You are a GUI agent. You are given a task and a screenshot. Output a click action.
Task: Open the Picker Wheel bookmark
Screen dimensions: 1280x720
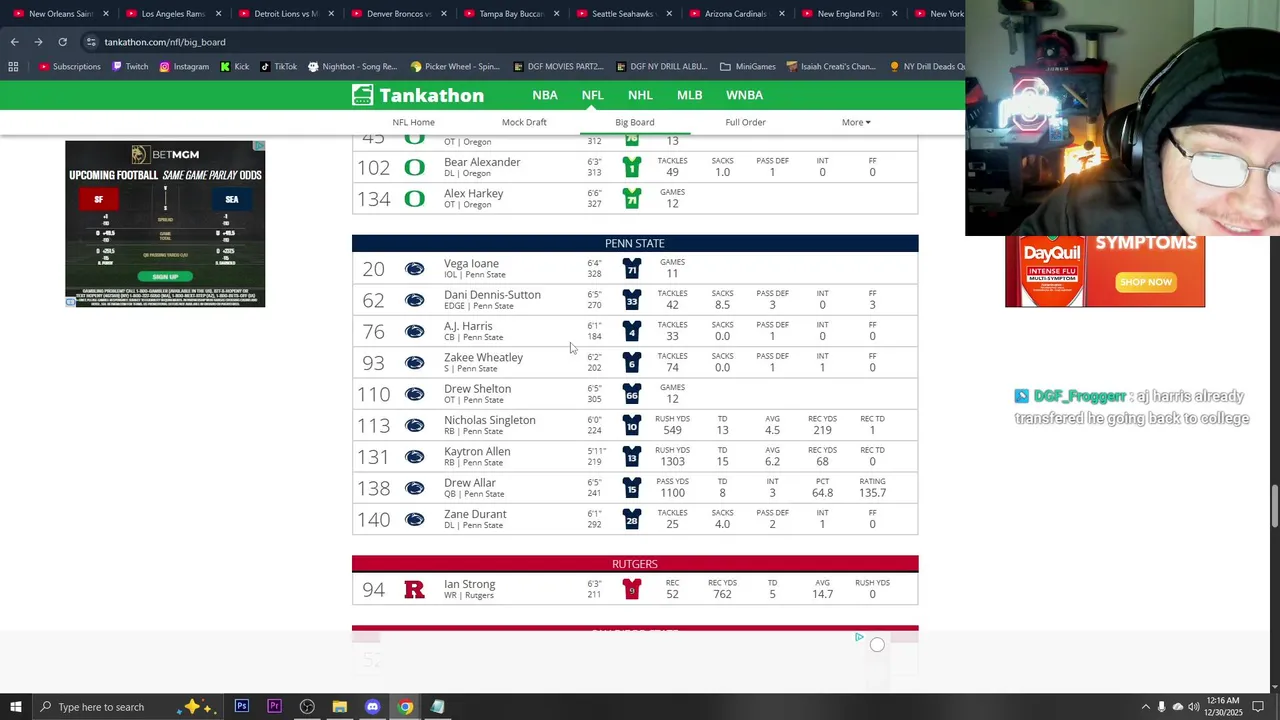(x=455, y=67)
